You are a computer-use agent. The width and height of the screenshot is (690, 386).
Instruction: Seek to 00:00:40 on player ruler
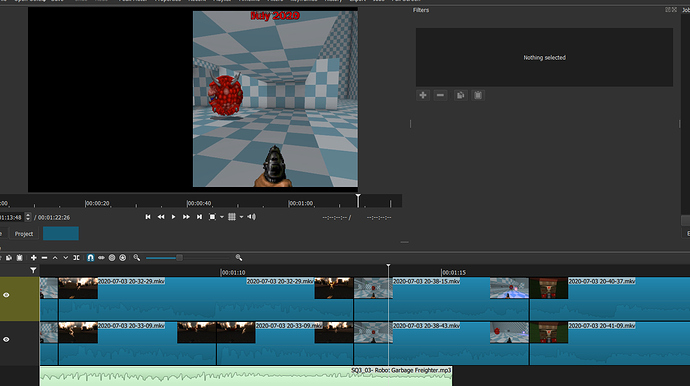199,203
